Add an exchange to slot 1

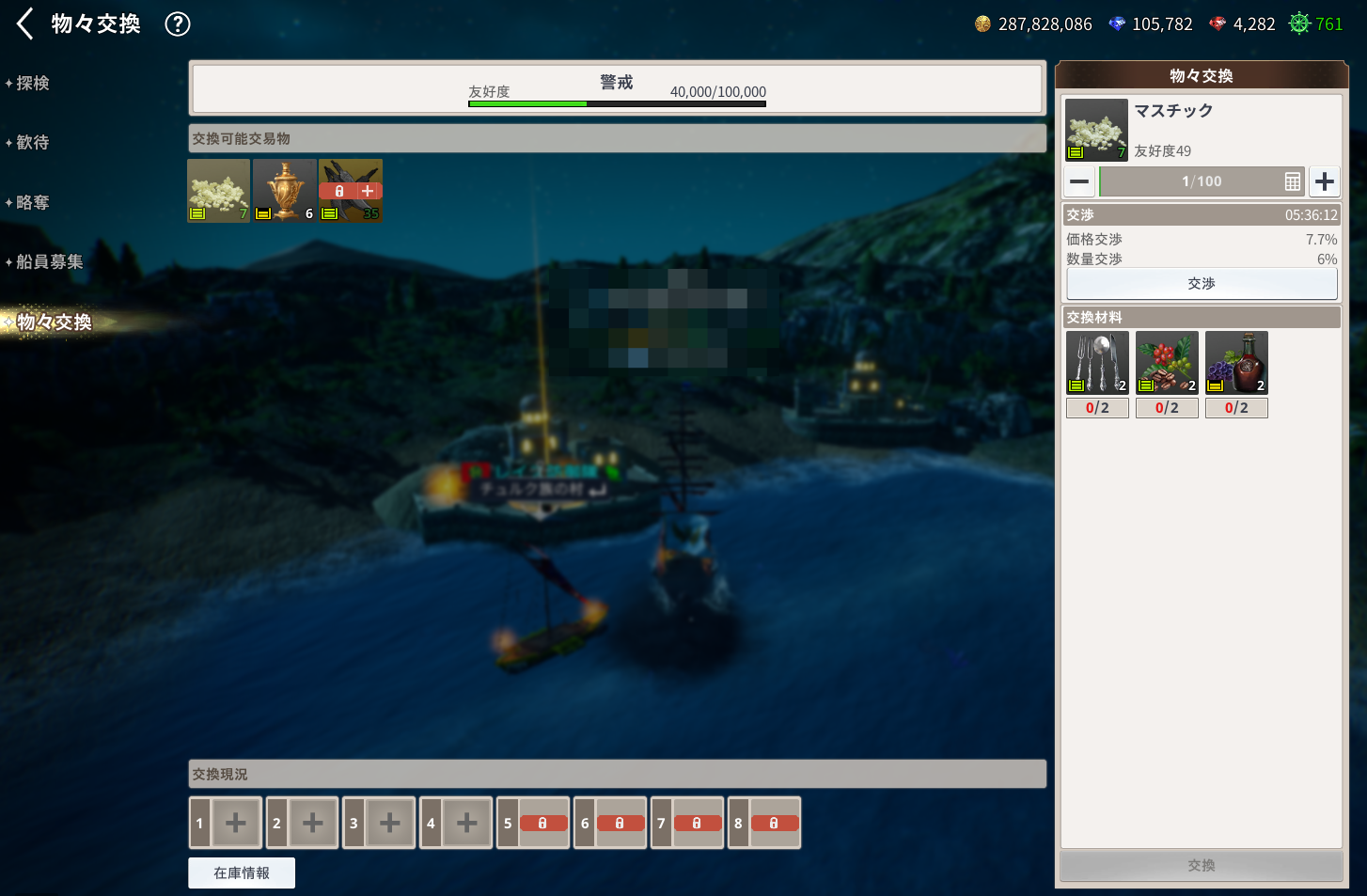[235, 824]
